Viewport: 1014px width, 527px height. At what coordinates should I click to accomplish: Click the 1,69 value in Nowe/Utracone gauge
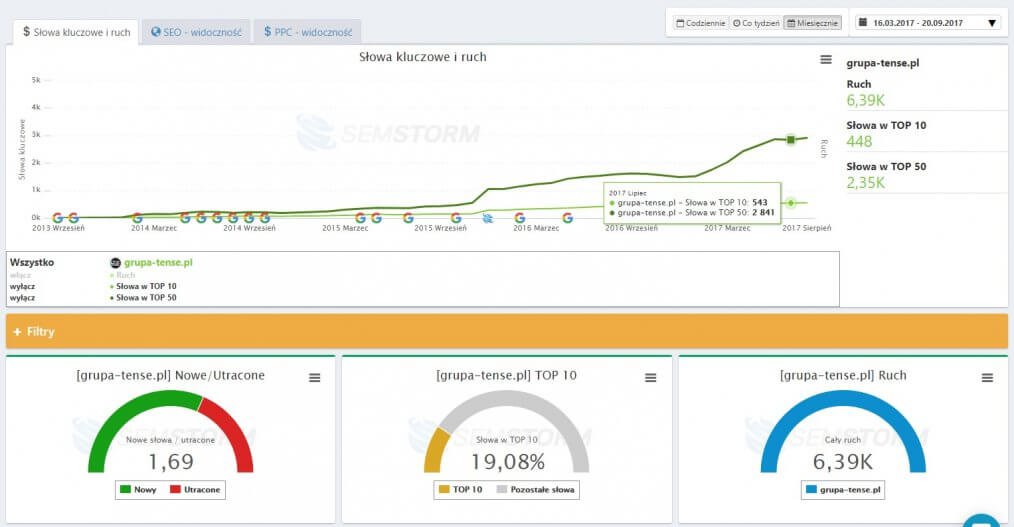pos(171,462)
